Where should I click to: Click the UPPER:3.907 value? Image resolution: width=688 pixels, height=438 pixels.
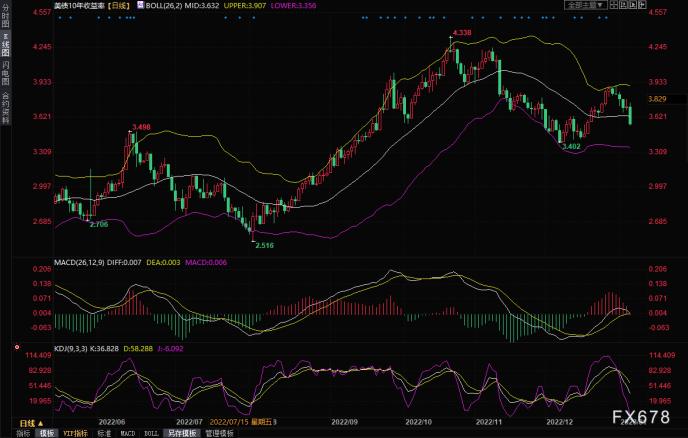point(245,6)
